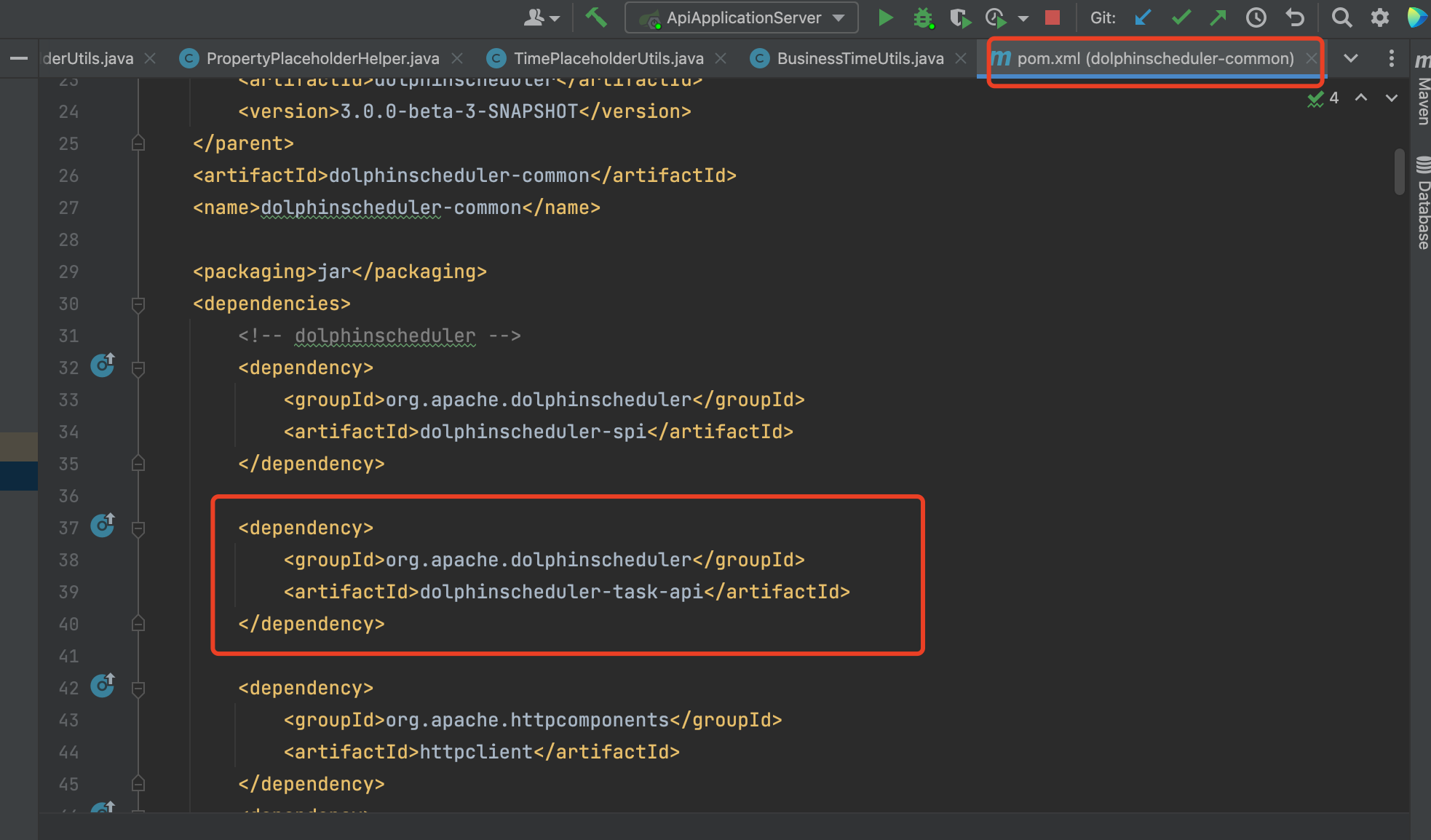The height and width of the screenshot is (840, 1431).
Task: Close the TimePlaceholderUtils.java tab
Action: (721, 58)
